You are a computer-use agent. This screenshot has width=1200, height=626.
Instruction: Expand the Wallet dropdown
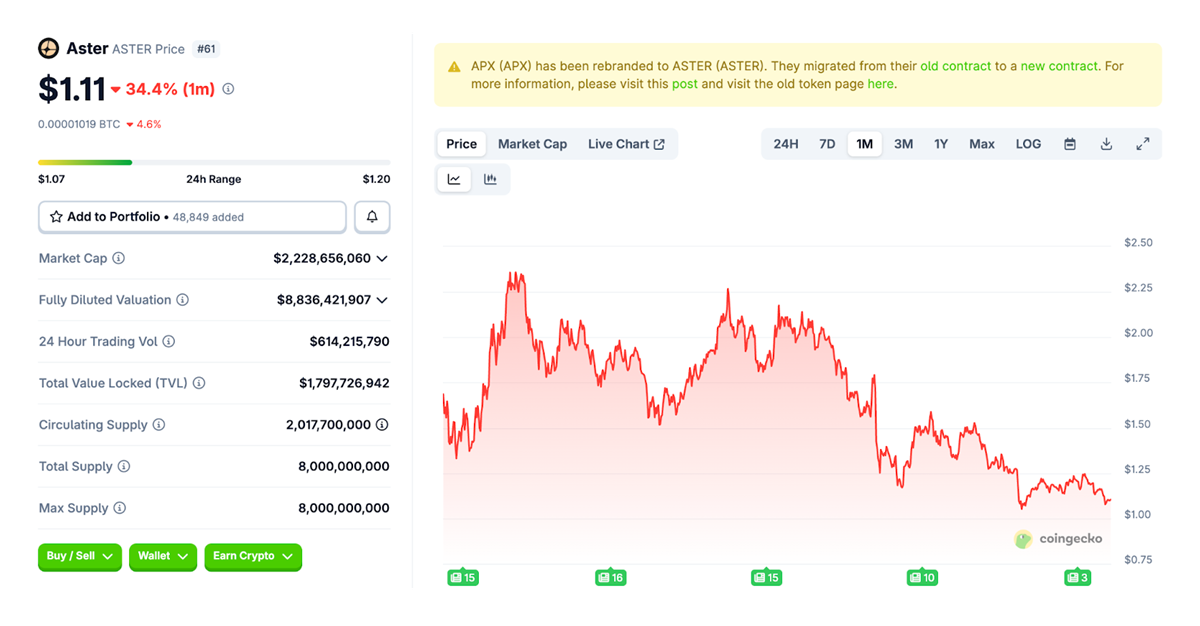click(162, 557)
